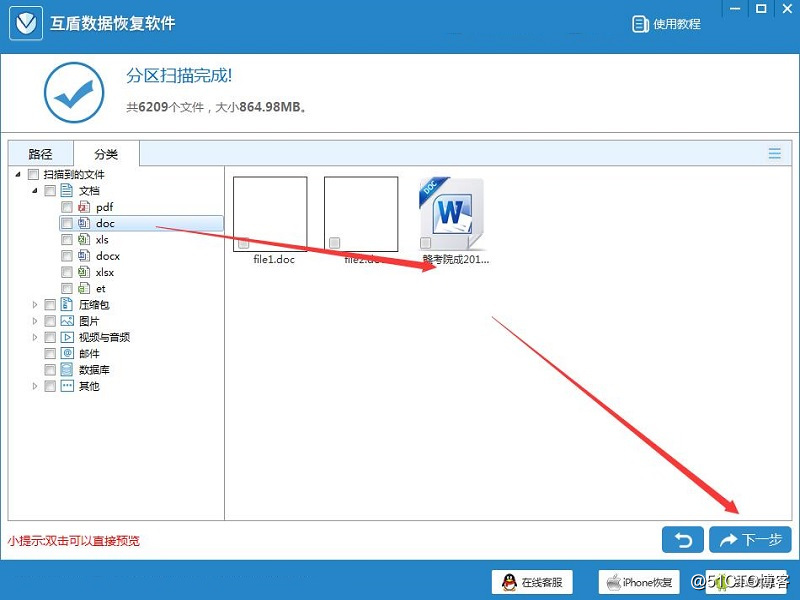Click the 图片 picture icon
The width and height of the screenshot is (800, 600).
pos(67,321)
